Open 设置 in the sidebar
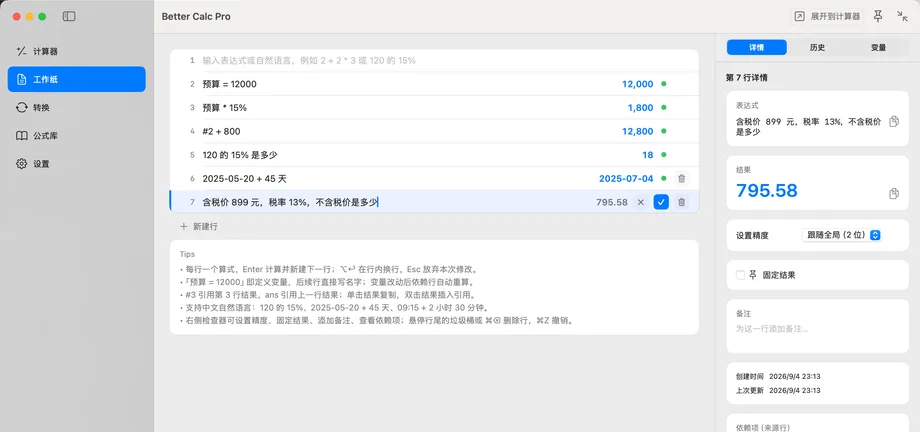 coord(76,164)
